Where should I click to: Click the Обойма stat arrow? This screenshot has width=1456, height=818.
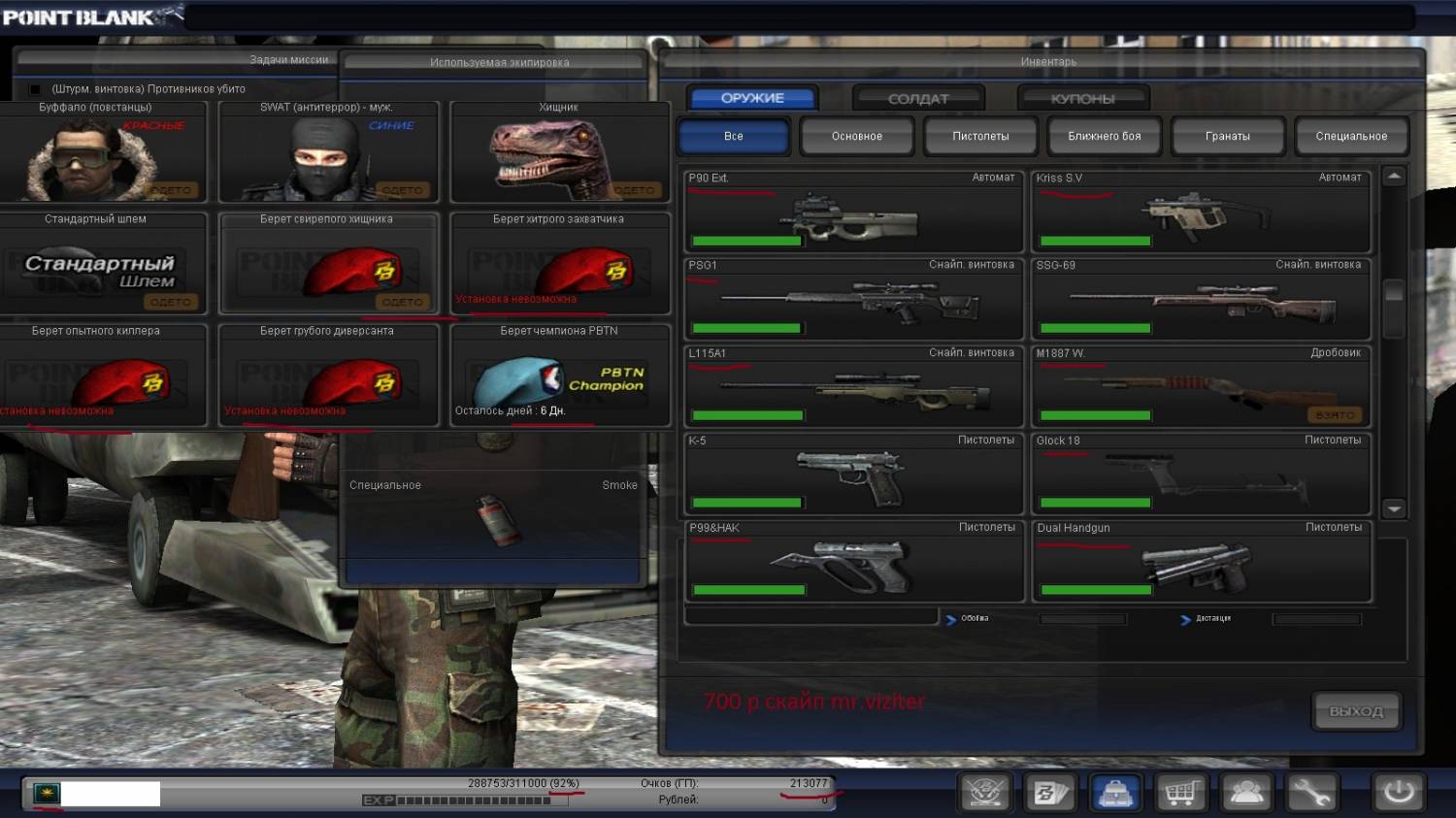pos(951,619)
